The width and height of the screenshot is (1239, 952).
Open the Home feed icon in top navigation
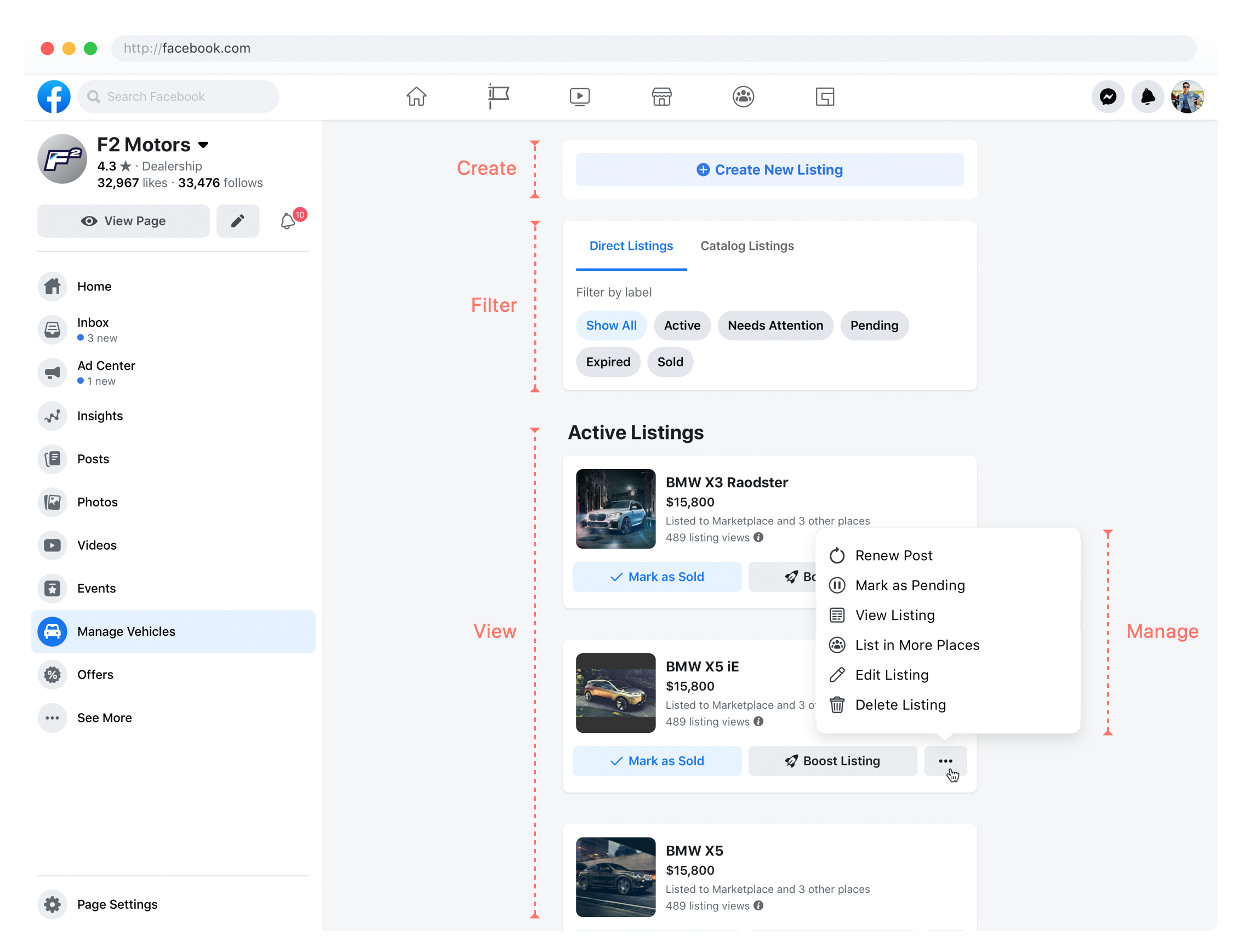[x=416, y=96]
